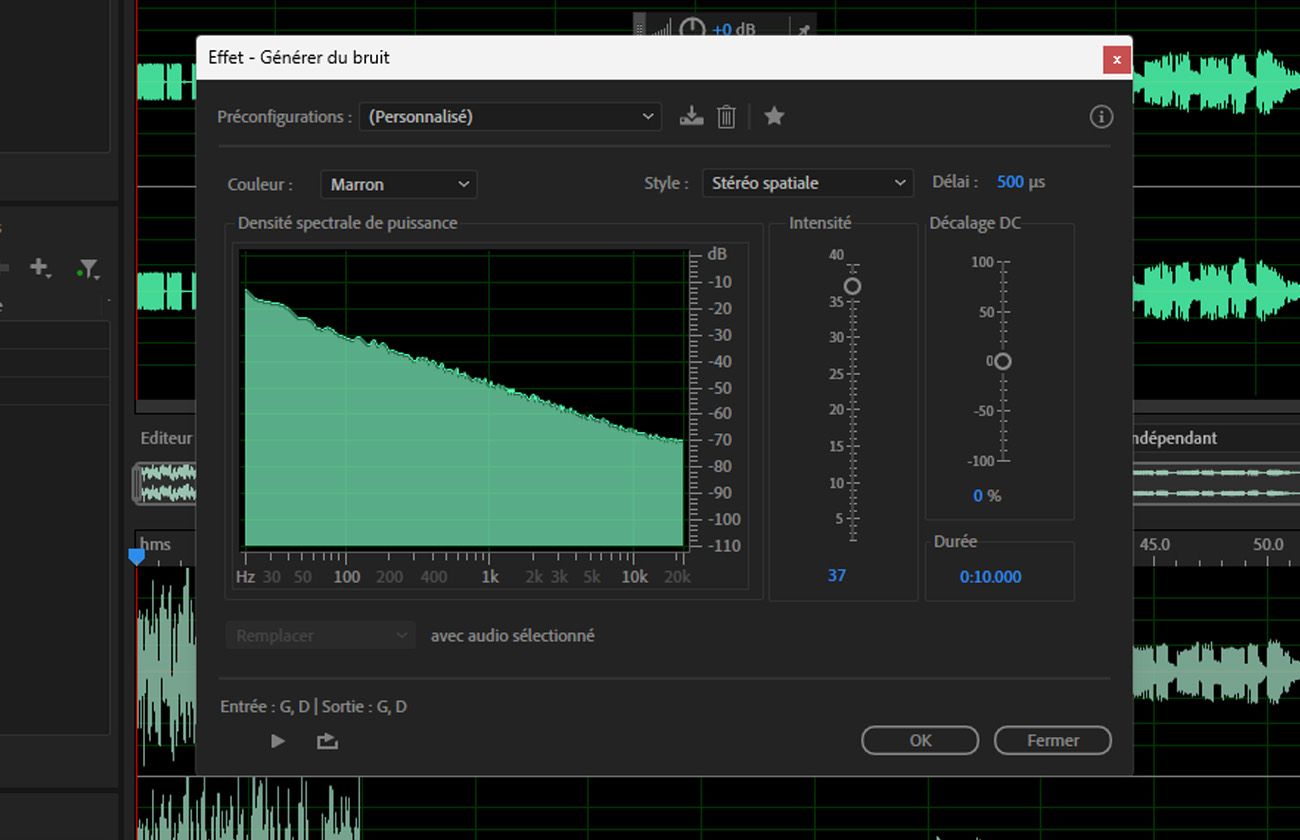Expand the Style dropdown showing Stéréo spatiale

808,183
